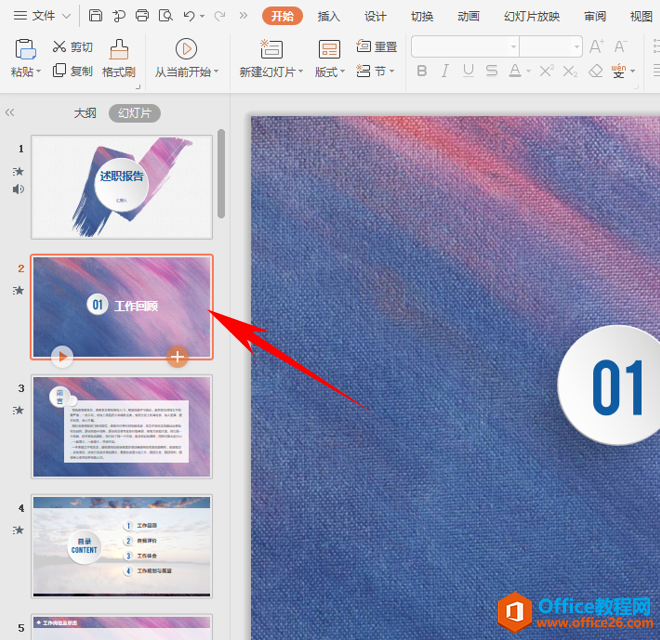This screenshot has width=660, height=640.
Task: Toggle underline formatting (U)
Action: click(x=469, y=71)
